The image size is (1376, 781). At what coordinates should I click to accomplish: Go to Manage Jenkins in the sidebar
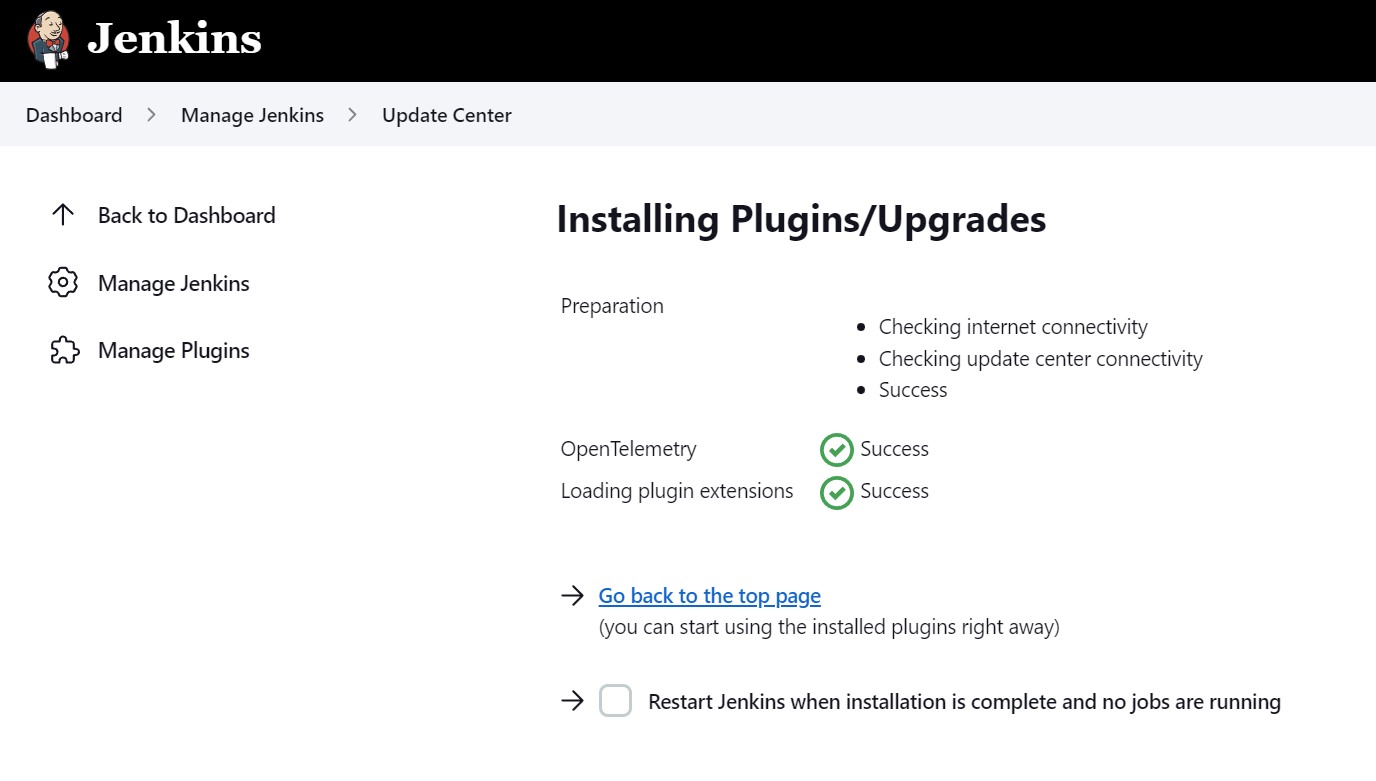(174, 283)
